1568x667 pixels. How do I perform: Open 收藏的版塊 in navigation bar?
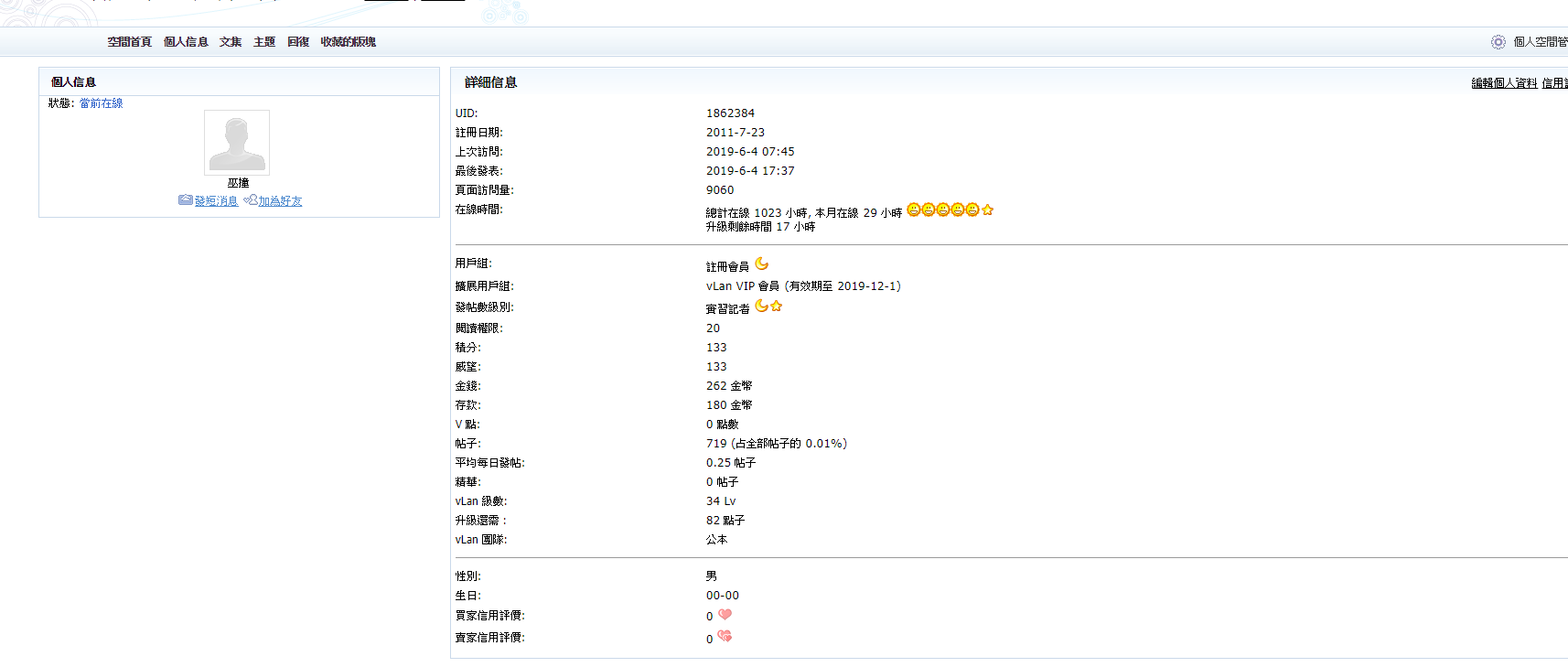coord(348,42)
